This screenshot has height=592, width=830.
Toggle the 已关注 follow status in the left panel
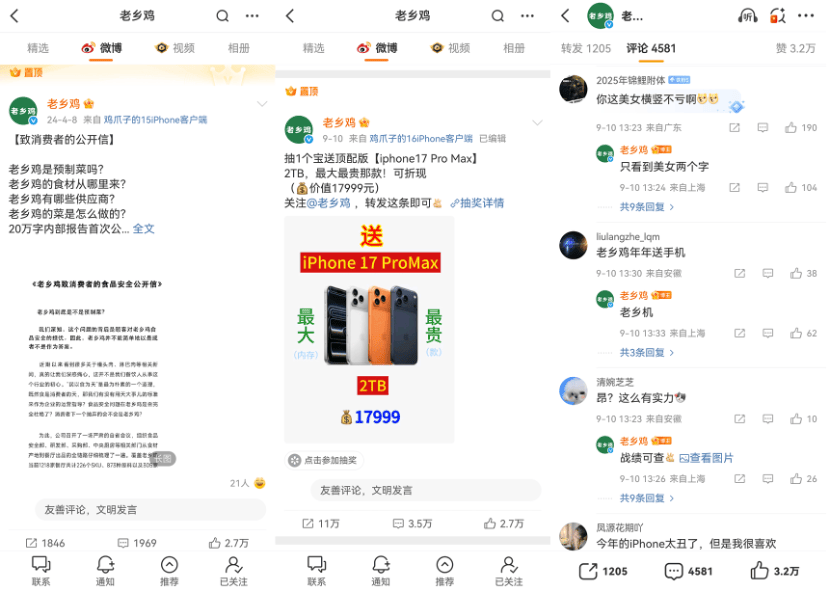[233, 570]
